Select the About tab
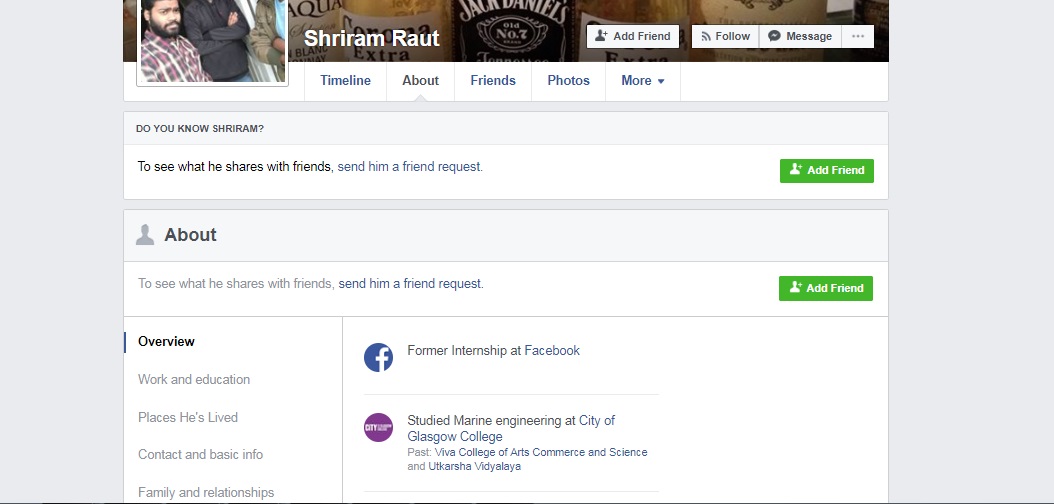Image resolution: width=1054 pixels, height=504 pixels. 420,81
